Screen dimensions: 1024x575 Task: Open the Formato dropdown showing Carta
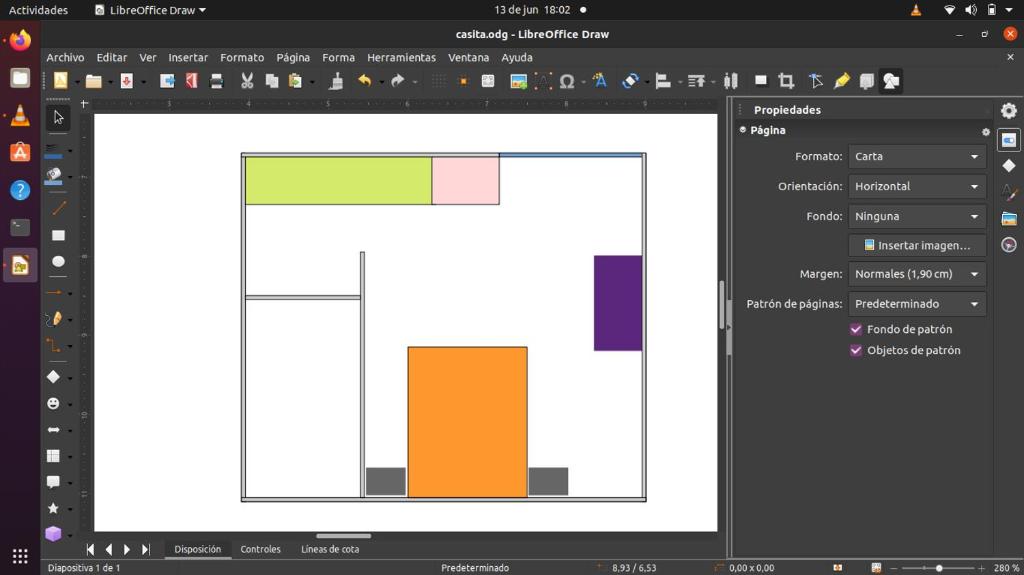point(917,156)
